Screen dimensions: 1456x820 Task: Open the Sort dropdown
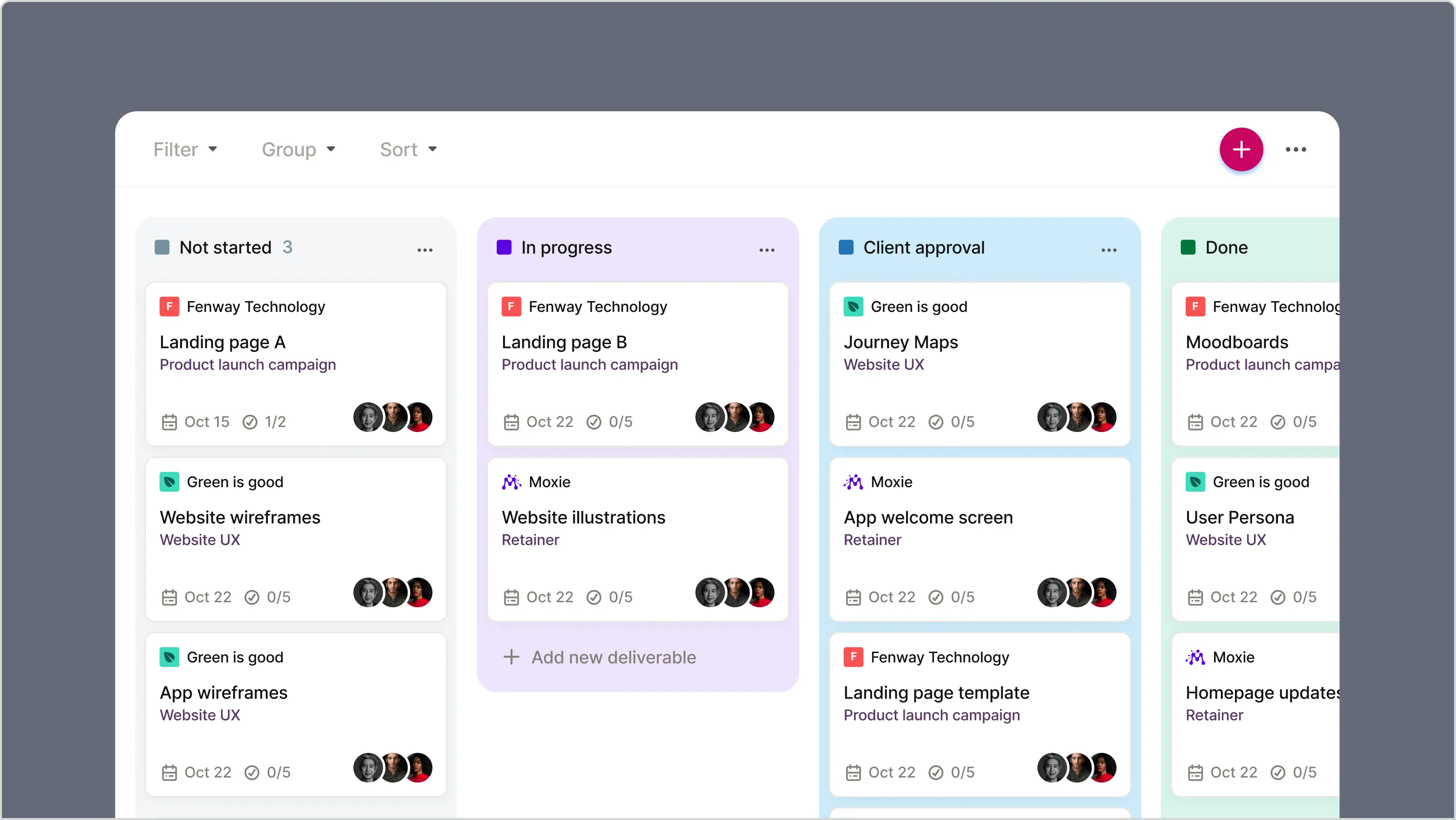point(408,149)
